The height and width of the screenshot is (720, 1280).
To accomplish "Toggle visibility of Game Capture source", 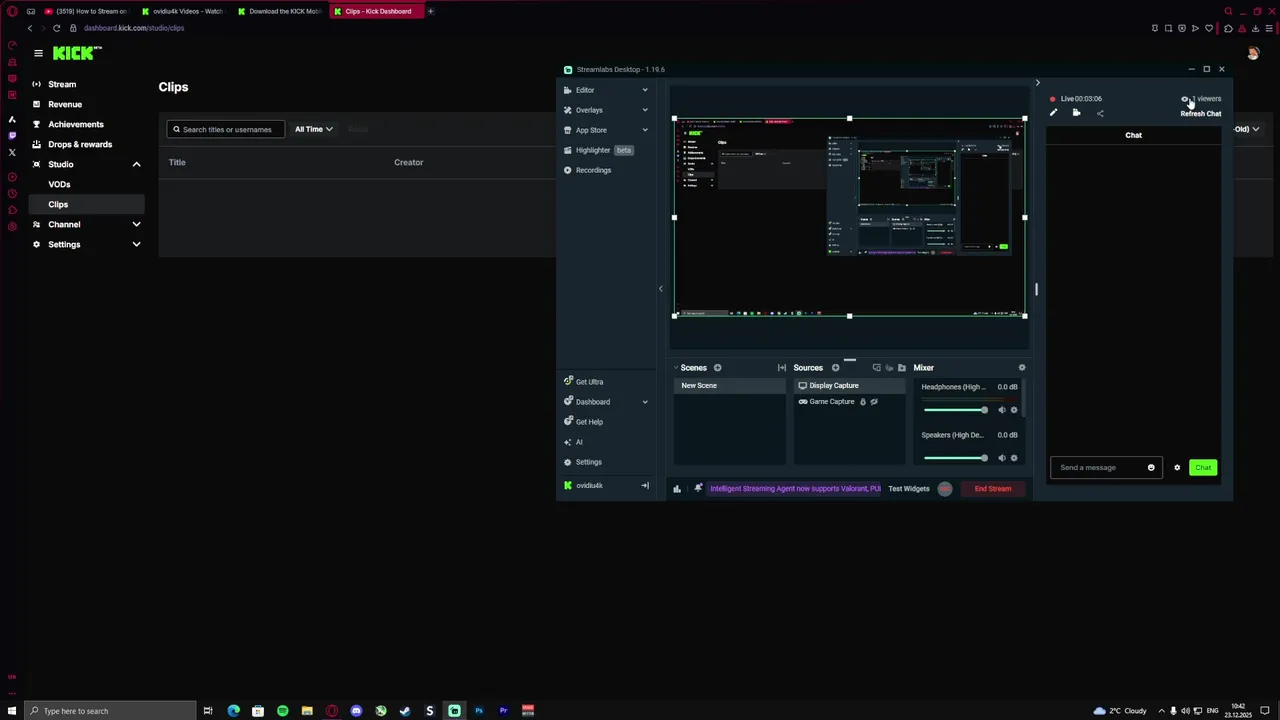I will point(874,402).
